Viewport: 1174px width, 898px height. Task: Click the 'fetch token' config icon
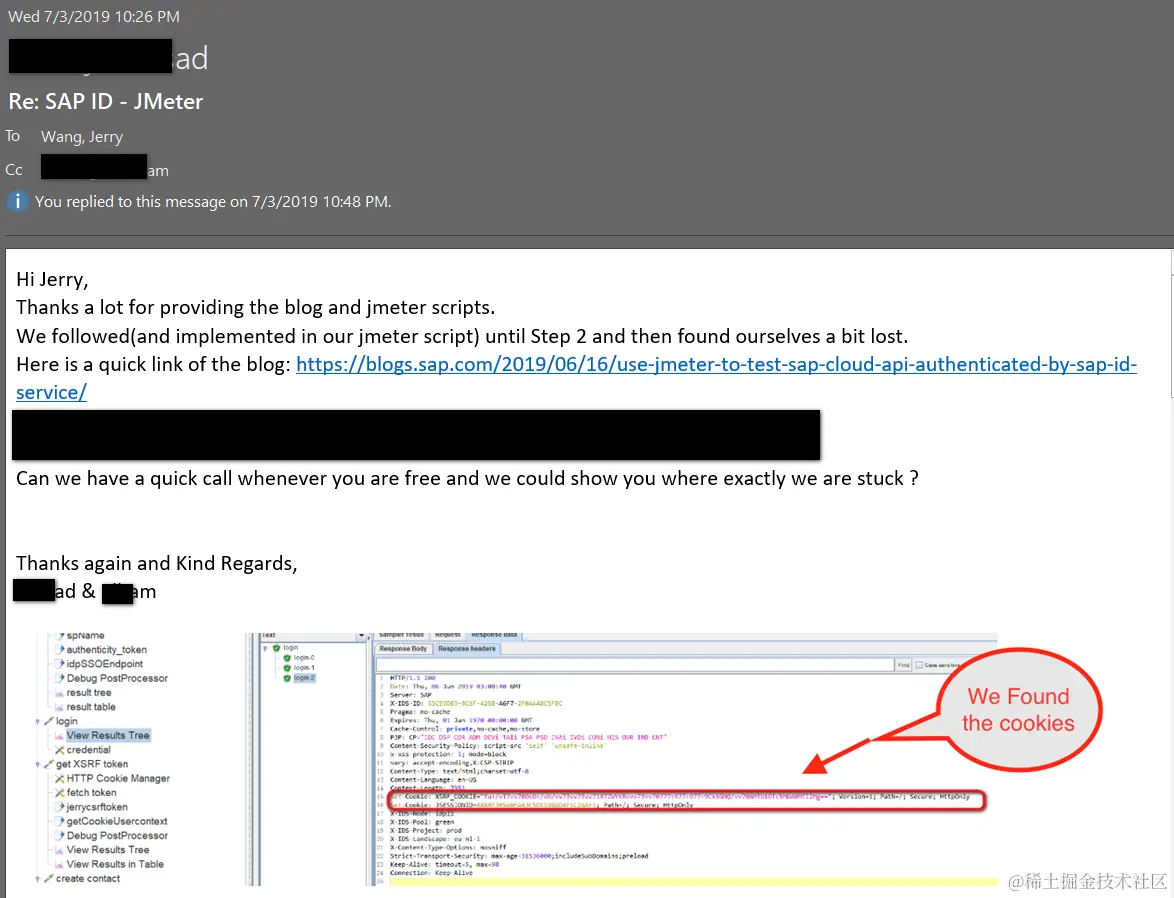[60, 792]
